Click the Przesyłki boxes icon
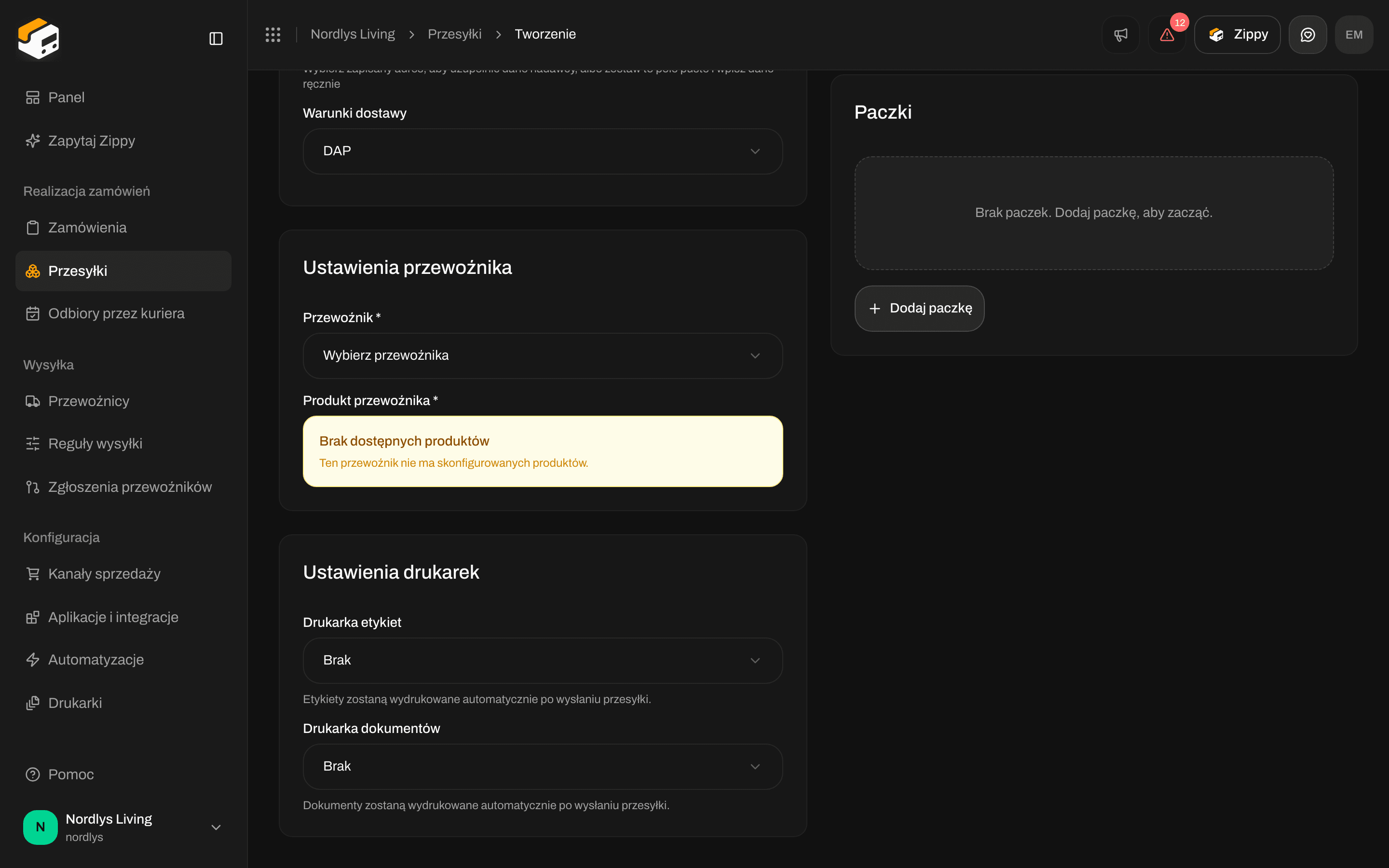 (33, 271)
